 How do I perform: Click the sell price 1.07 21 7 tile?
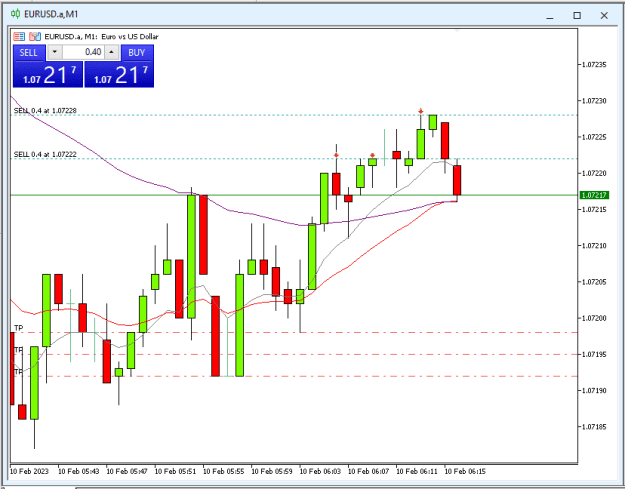[x=48, y=75]
